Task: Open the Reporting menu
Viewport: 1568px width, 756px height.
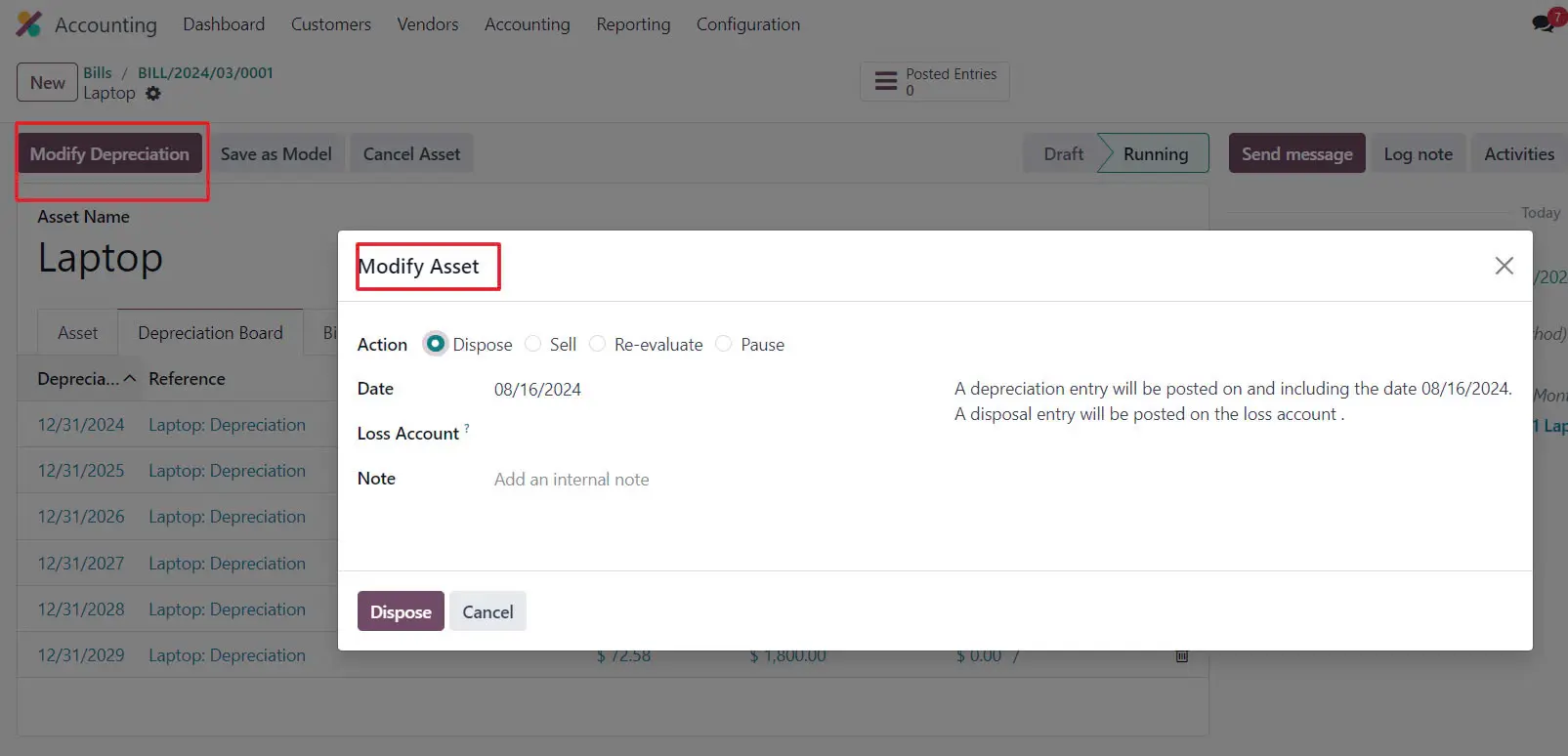Action: pyautogui.click(x=633, y=24)
